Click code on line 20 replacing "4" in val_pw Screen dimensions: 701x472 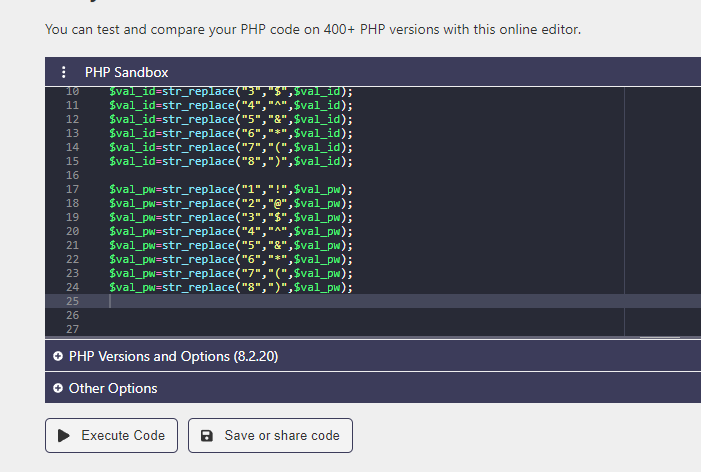pos(231,231)
